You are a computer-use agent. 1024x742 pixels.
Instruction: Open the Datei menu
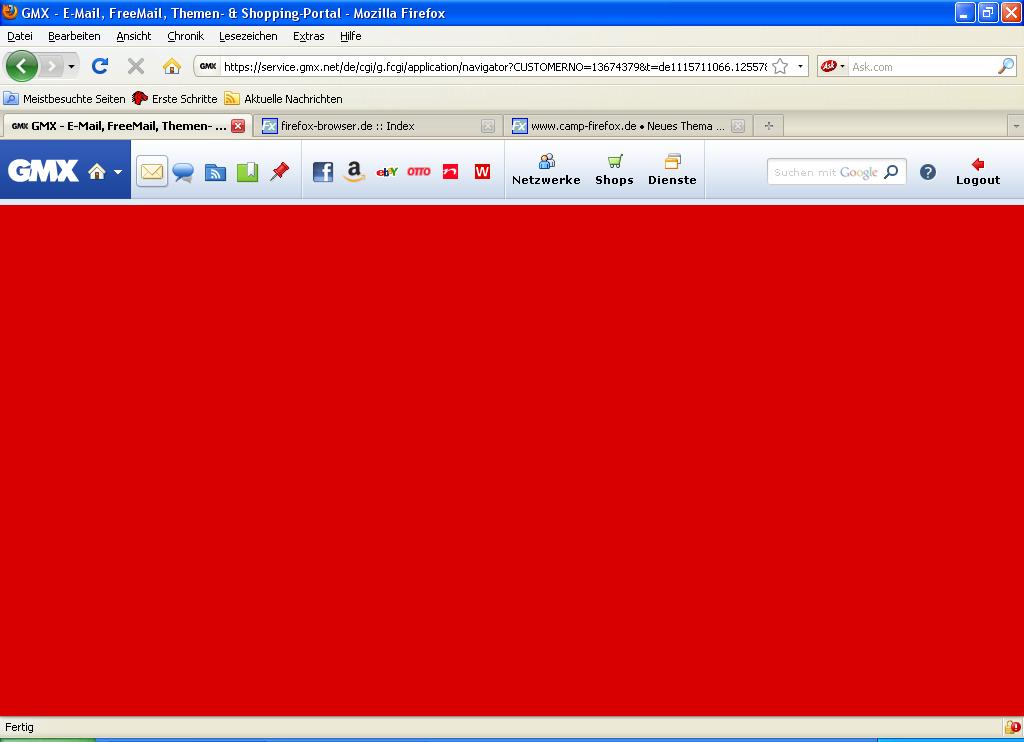click(x=20, y=36)
